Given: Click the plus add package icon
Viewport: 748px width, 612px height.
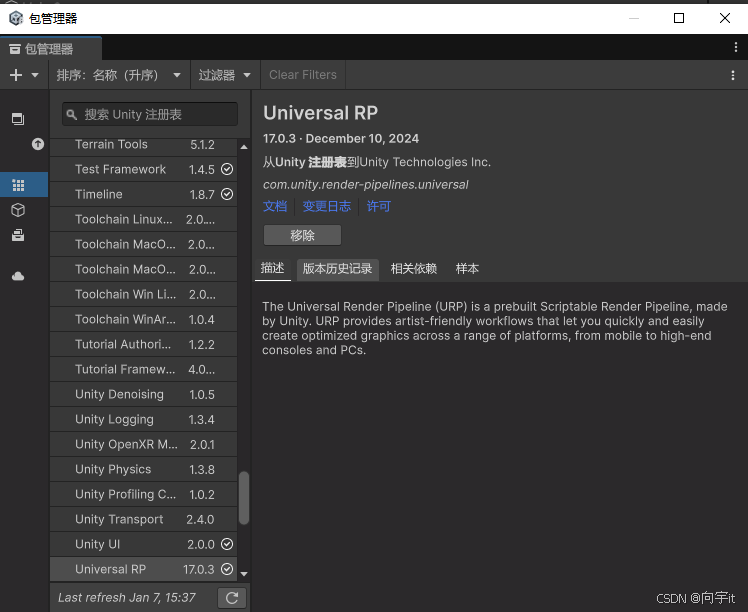Looking at the screenshot, I should pos(16,75).
